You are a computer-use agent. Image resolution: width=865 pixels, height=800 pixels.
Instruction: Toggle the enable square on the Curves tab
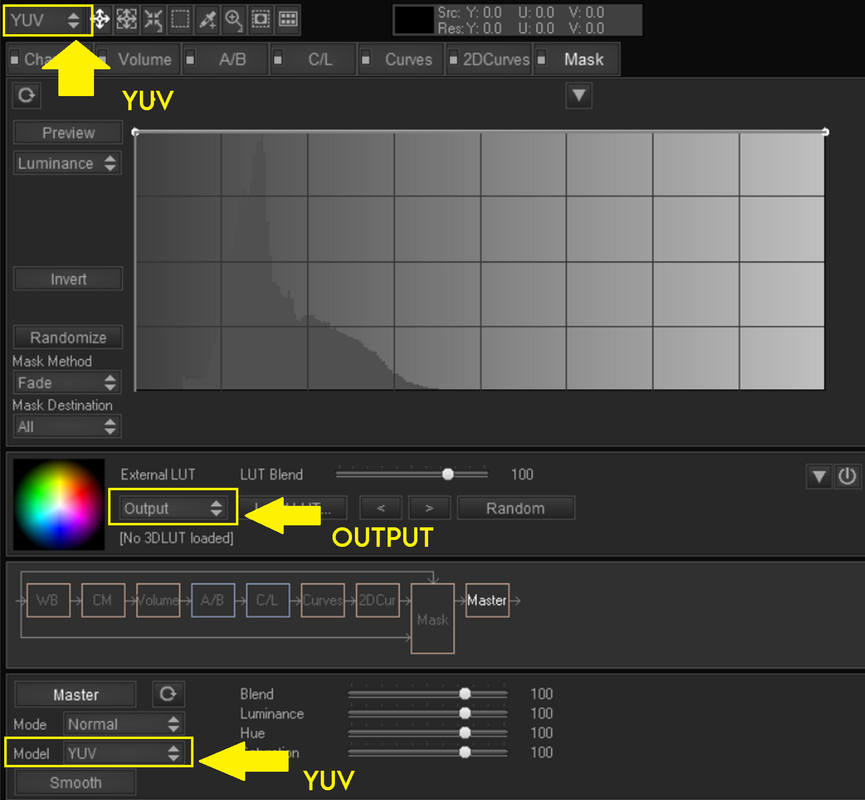pos(365,59)
